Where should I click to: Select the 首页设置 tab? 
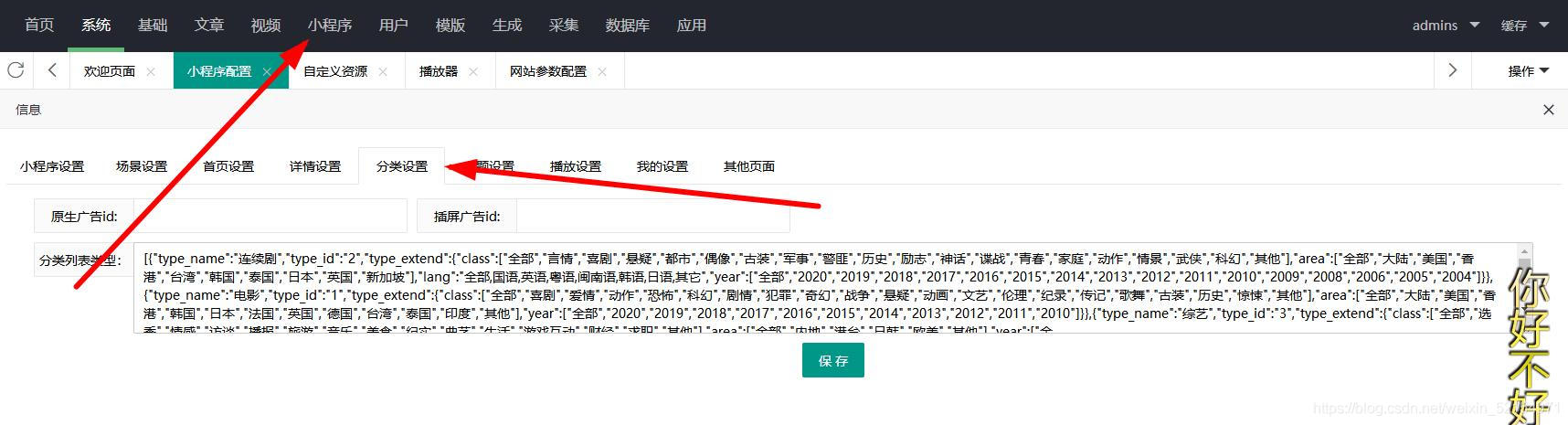pyautogui.click(x=228, y=166)
